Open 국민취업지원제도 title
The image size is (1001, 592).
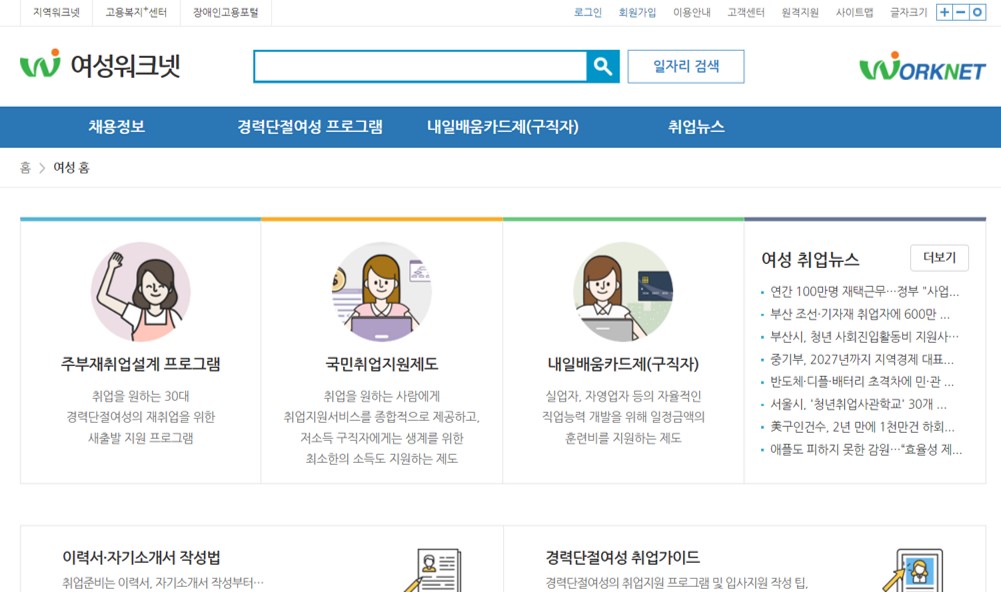coord(382,364)
